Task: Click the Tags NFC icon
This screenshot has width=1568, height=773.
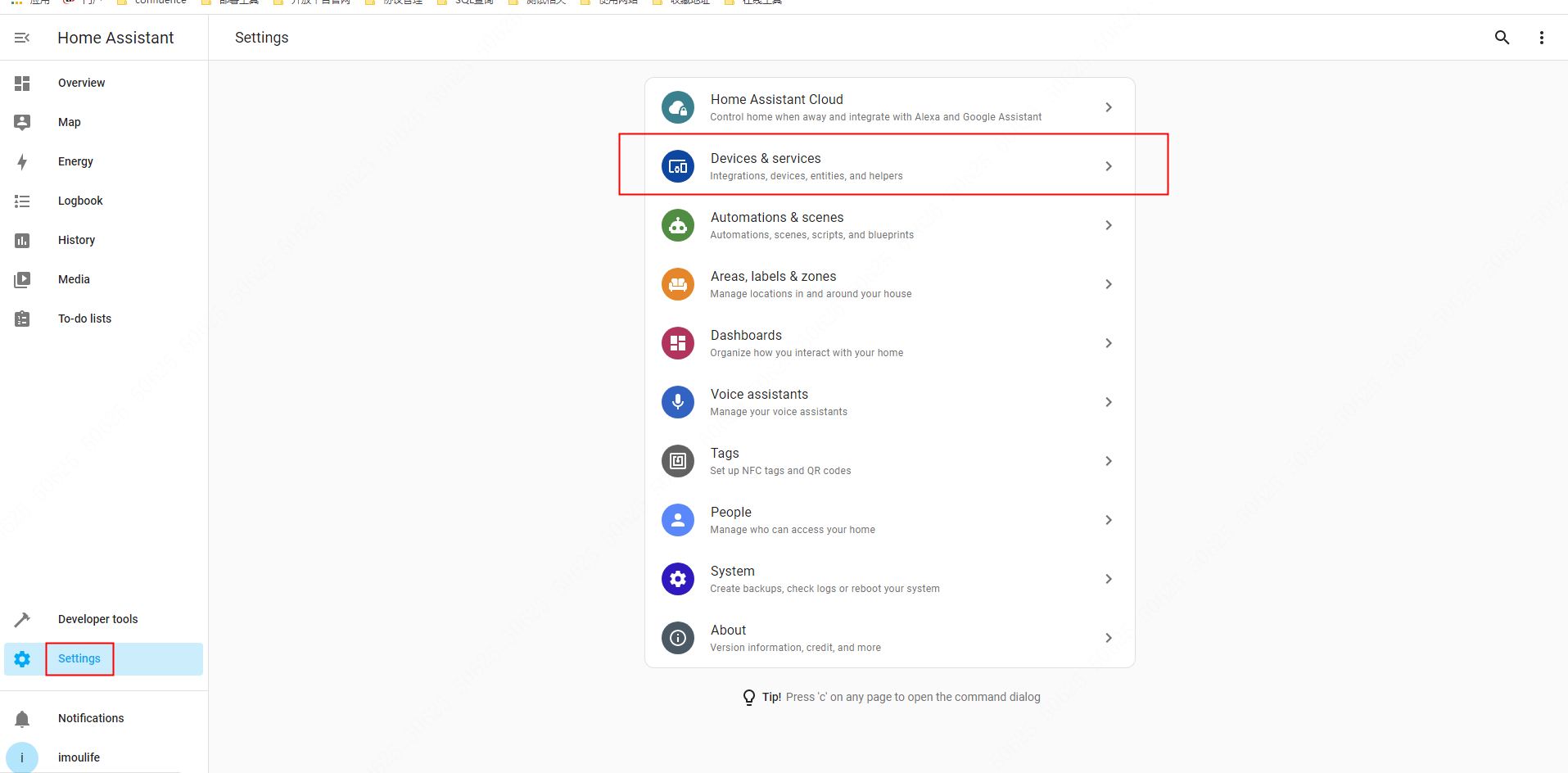Action: point(678,461)
